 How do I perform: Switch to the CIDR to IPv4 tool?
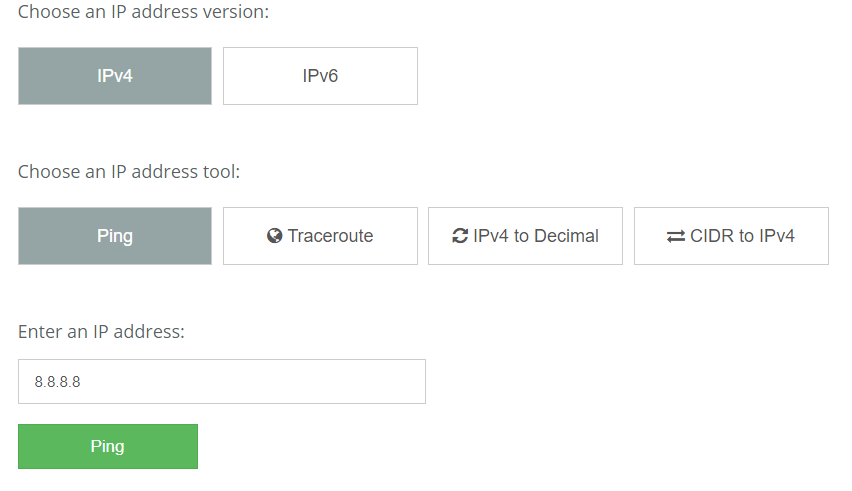pos(731,236)
